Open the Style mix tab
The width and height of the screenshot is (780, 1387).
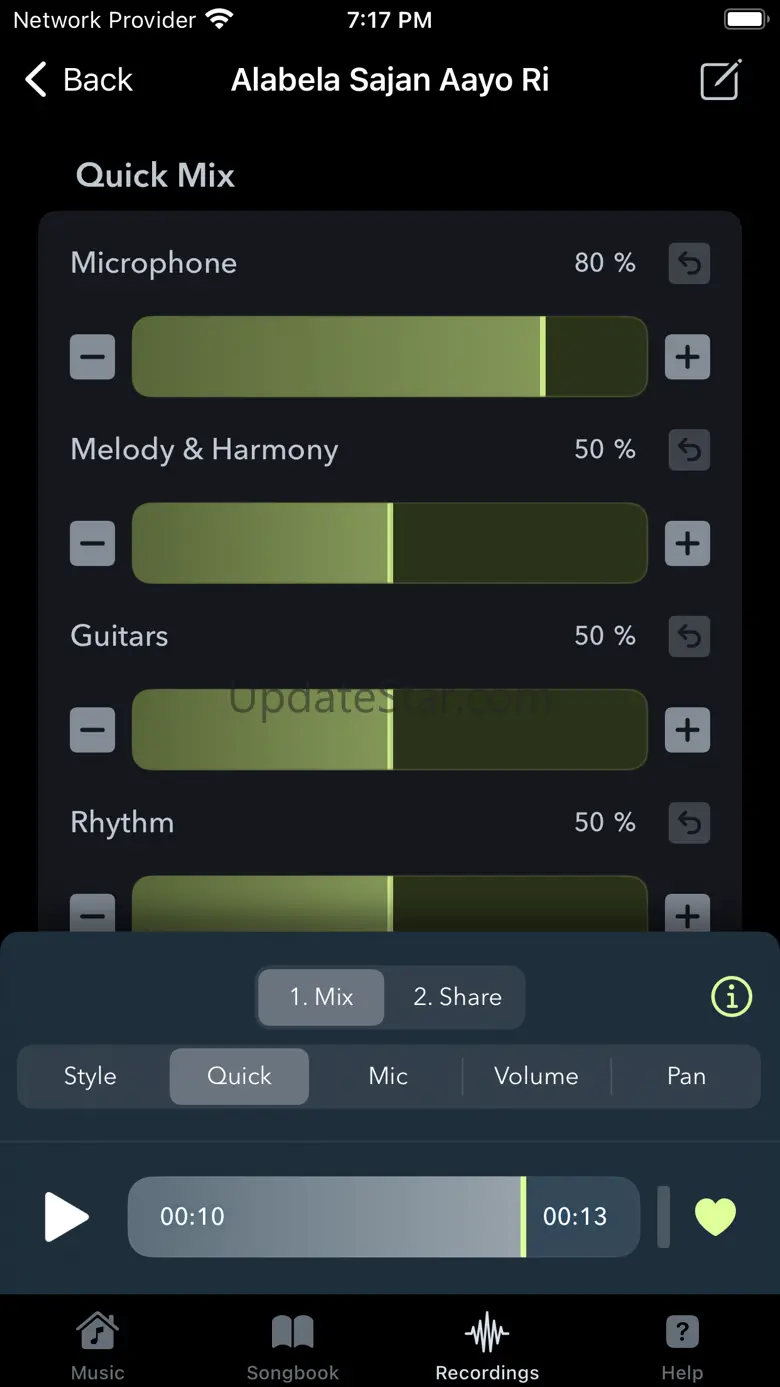point(90,1076)
